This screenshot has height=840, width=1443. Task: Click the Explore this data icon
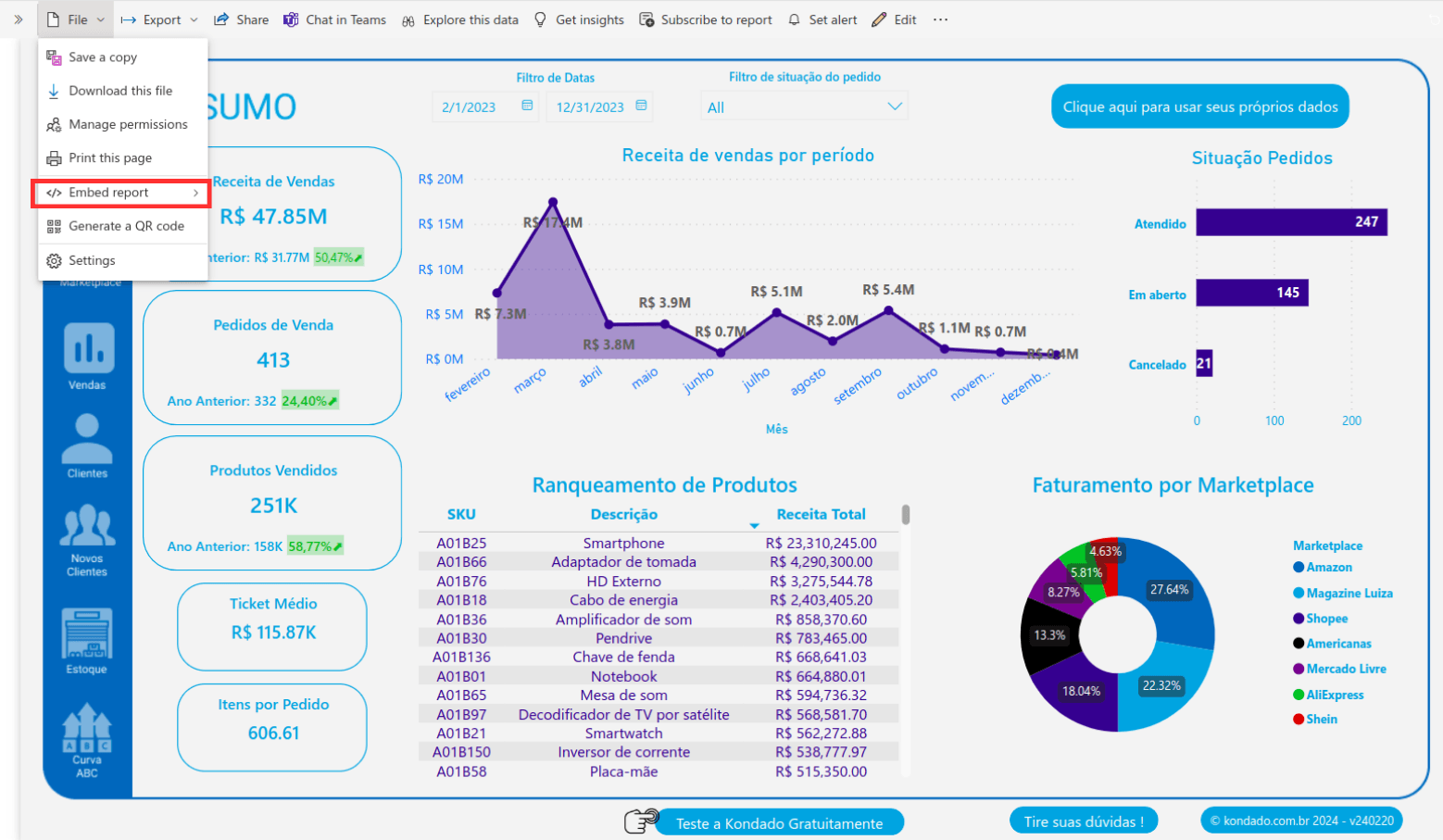point(408,19)
